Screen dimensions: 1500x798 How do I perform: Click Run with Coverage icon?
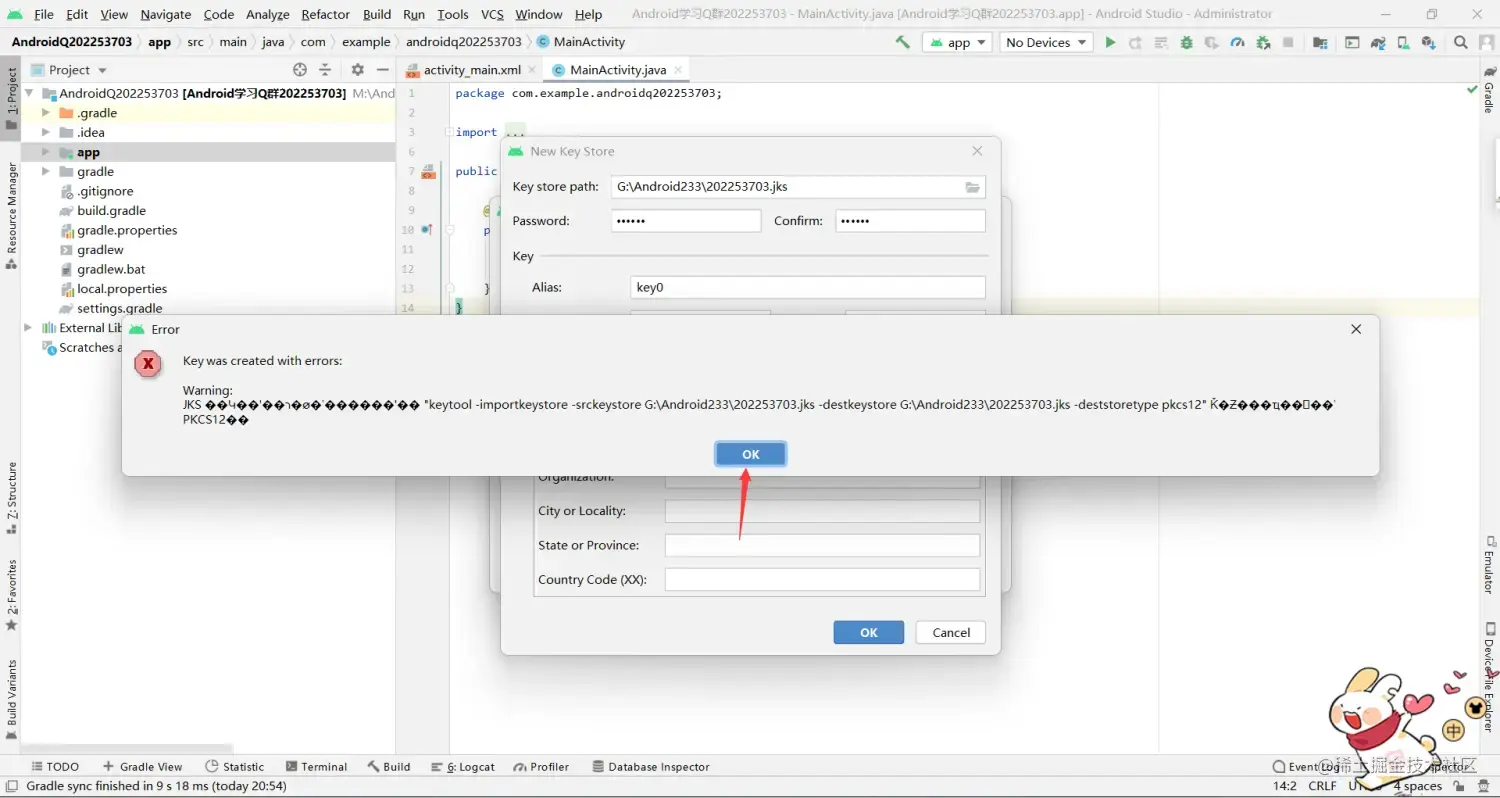click(x=1212, y=42)
